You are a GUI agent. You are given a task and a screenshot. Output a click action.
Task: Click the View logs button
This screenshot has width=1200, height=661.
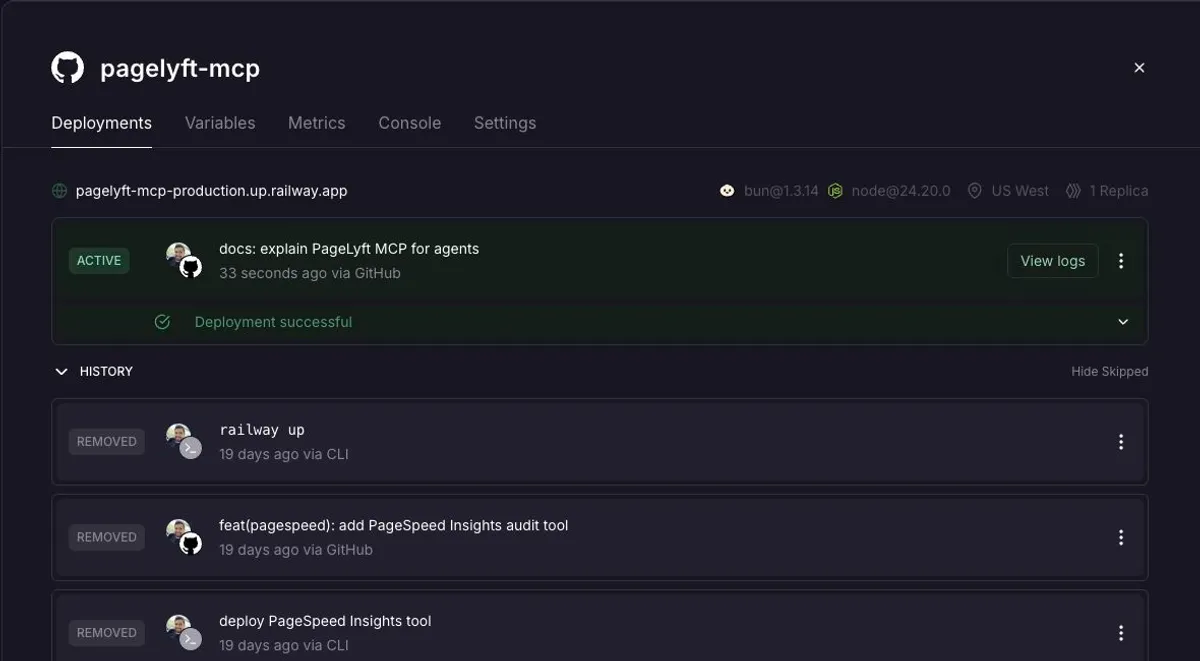(x=1053, y=261)
